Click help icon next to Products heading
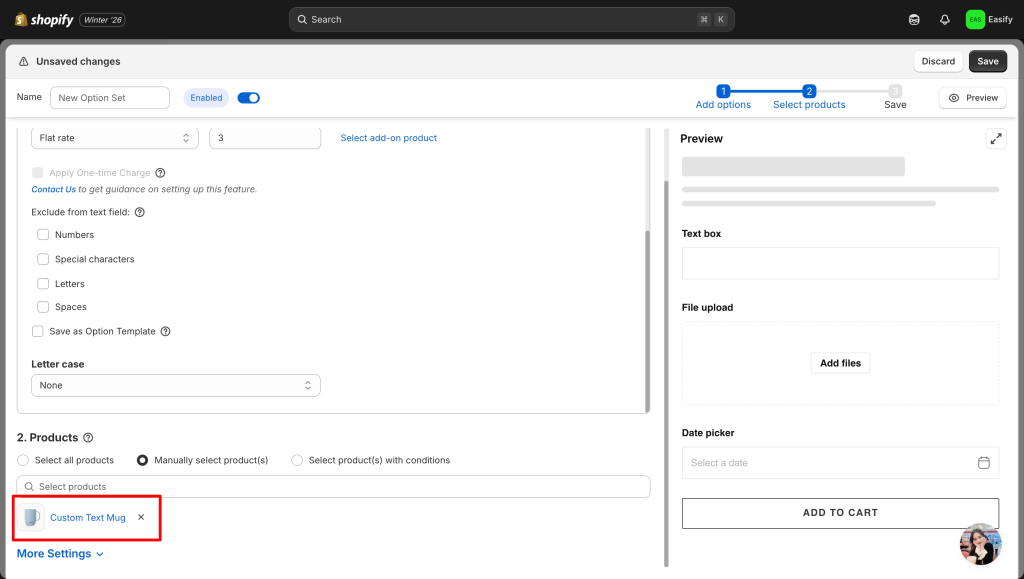The image size is (1024, 579). click(x=88, y=438)
